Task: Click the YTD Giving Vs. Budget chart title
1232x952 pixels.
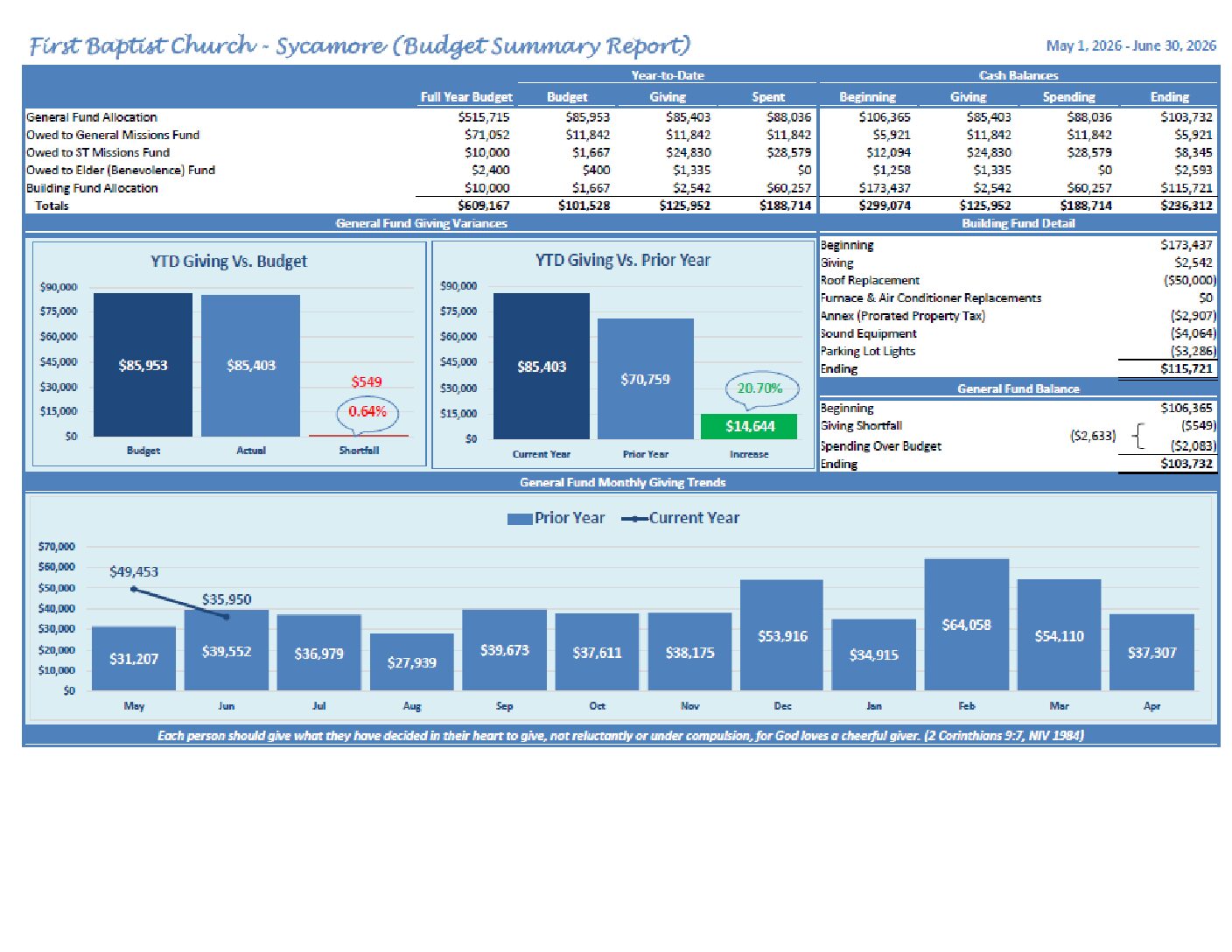Action: 228,261
